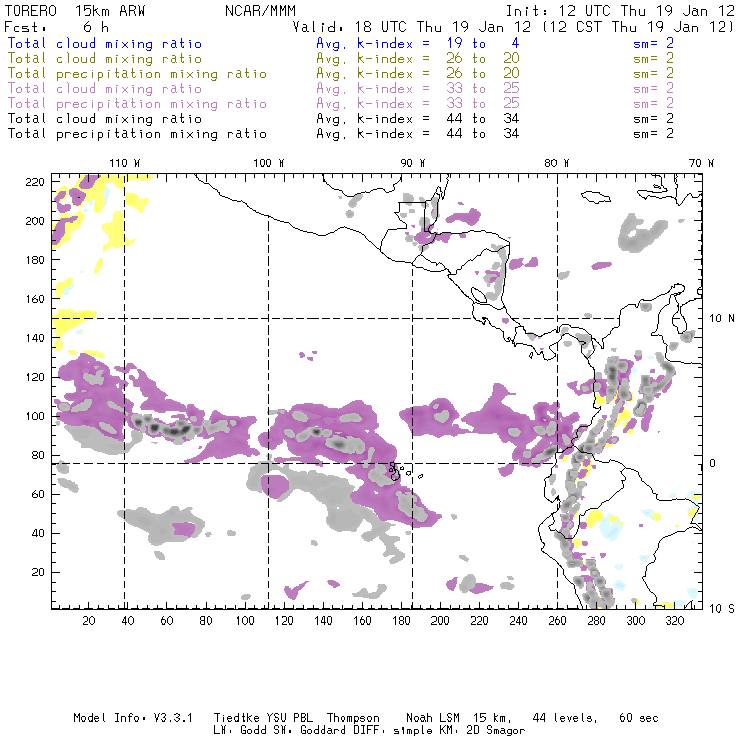The image size is (740, 740).
Task: Click the "120" tick on horizontal axis
Action: (284, 621)
